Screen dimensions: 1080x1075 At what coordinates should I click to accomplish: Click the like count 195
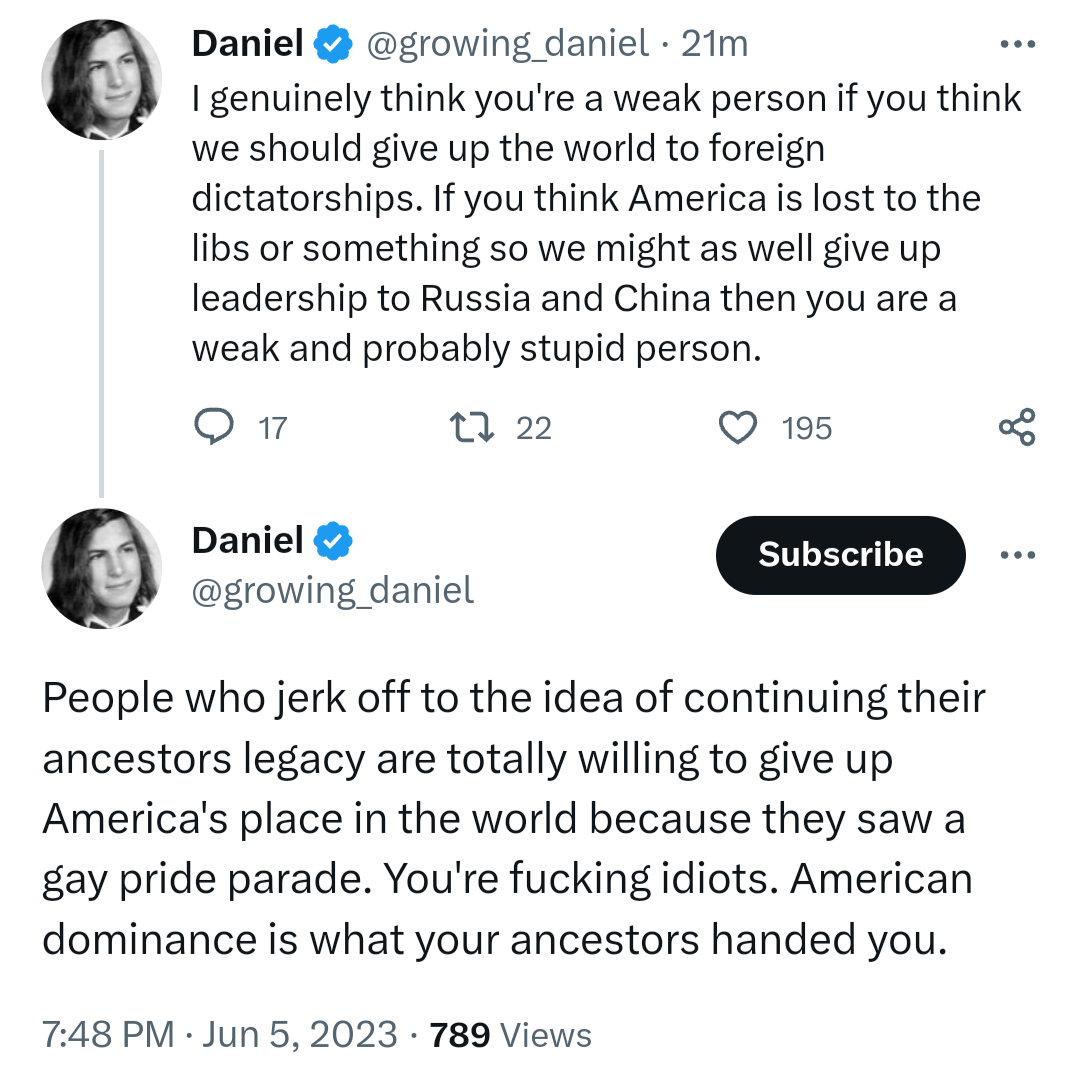pos(807,428)
